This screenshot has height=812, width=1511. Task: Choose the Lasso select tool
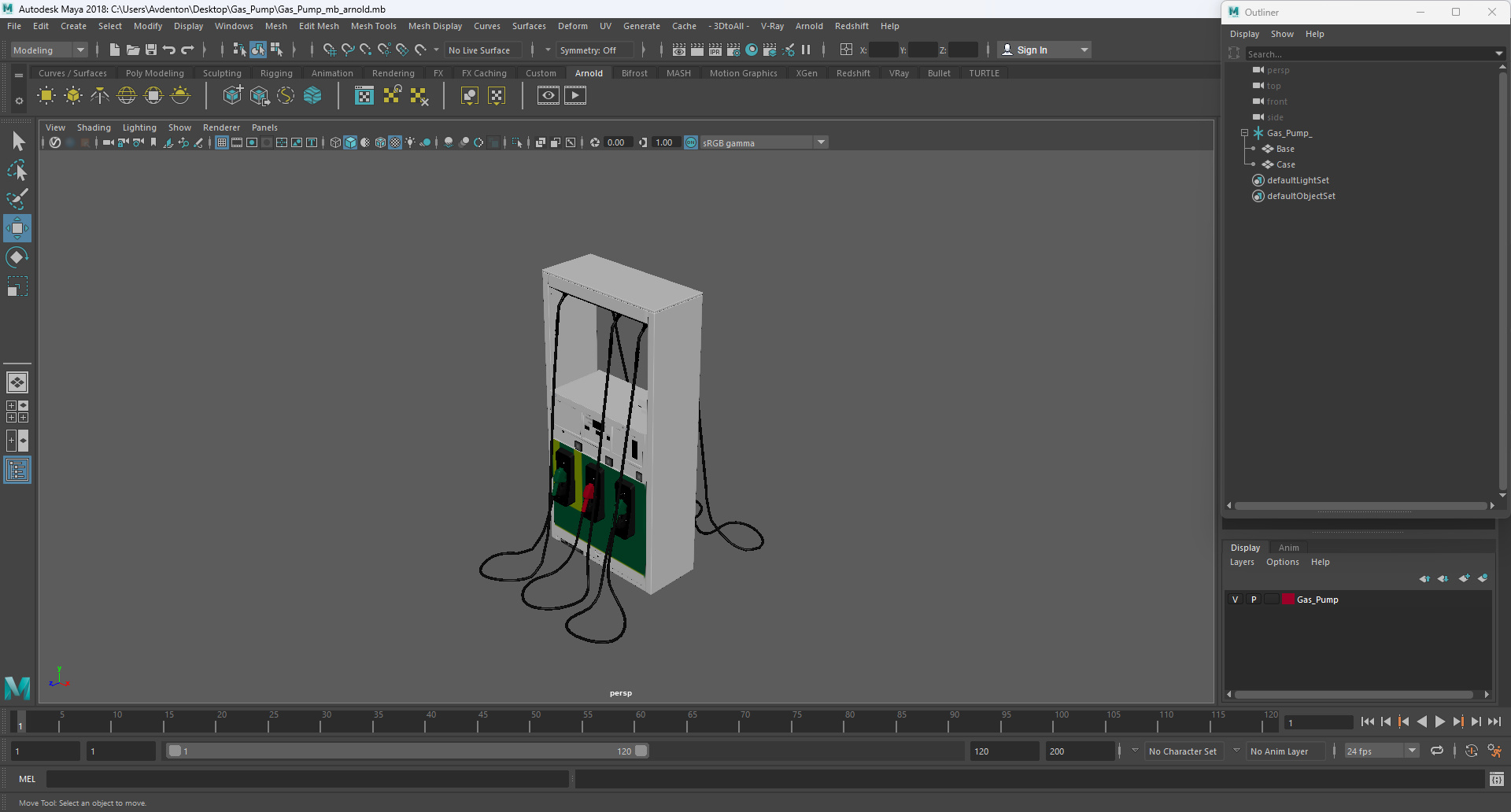tap(17, 170)
